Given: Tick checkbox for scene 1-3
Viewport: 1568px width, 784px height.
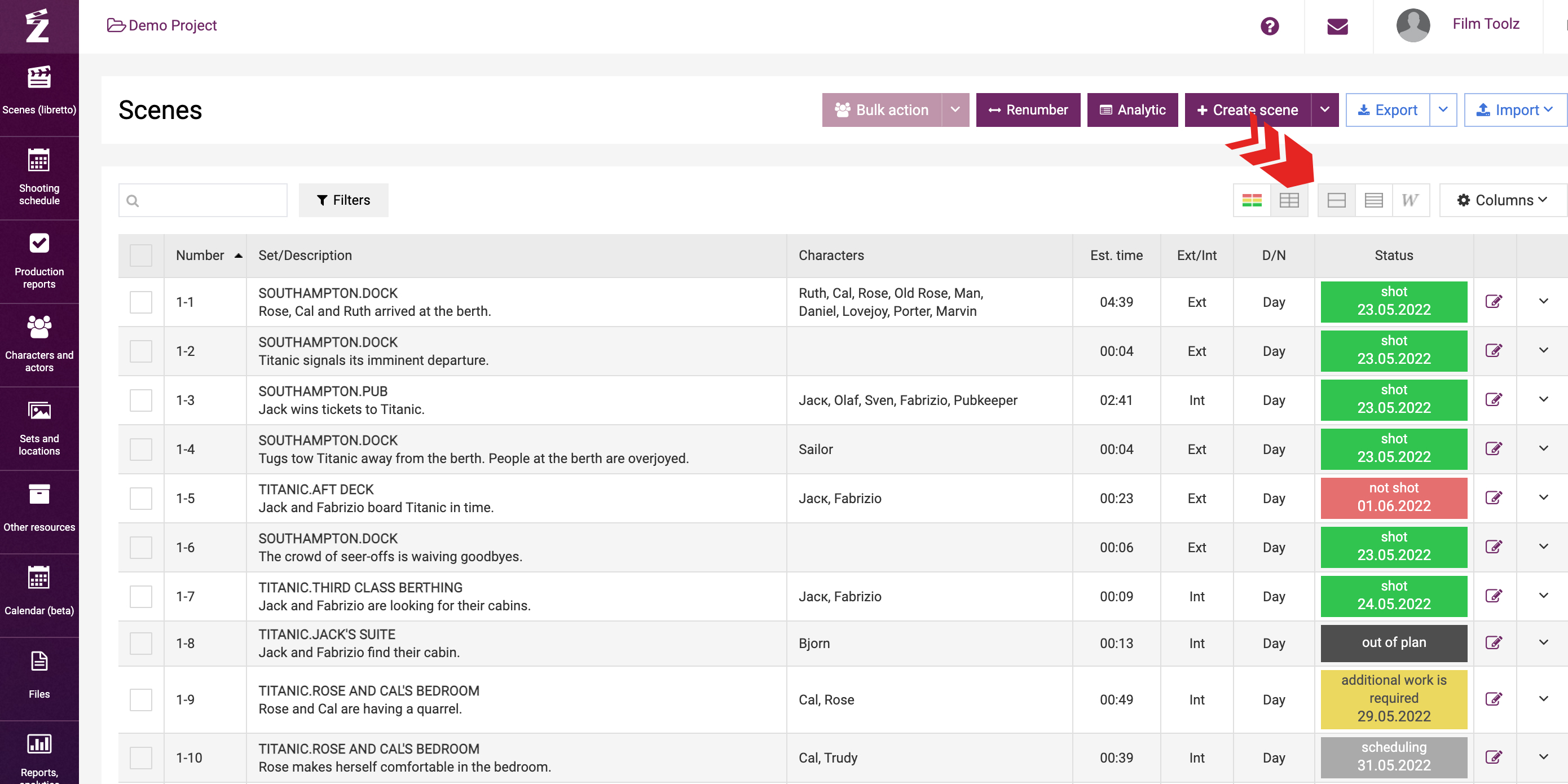Looking at the screenshot, I should 140,400.
